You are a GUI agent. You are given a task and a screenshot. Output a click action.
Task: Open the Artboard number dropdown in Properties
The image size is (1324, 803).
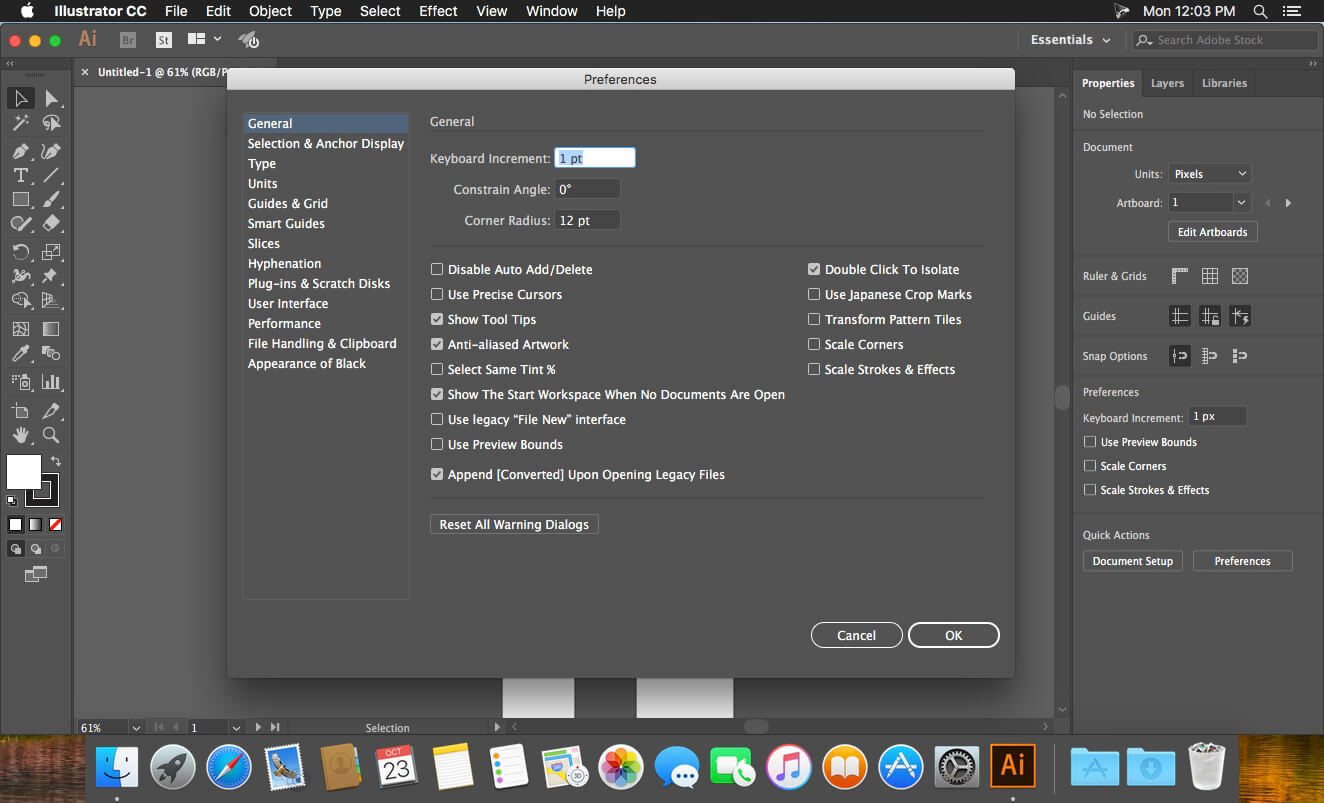(x=1242, y=203)
